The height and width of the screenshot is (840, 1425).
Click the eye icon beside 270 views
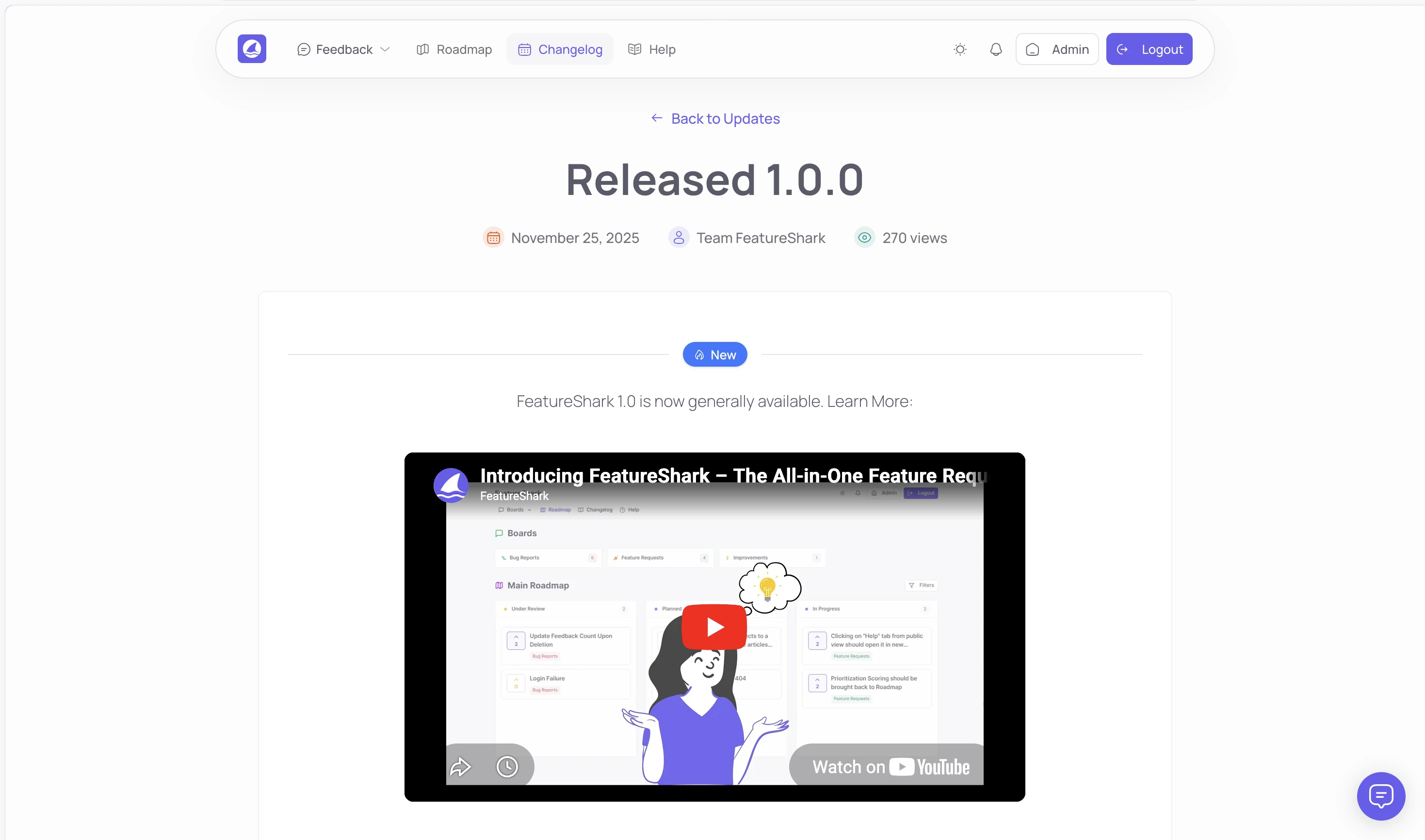click(x=864, y=238)
